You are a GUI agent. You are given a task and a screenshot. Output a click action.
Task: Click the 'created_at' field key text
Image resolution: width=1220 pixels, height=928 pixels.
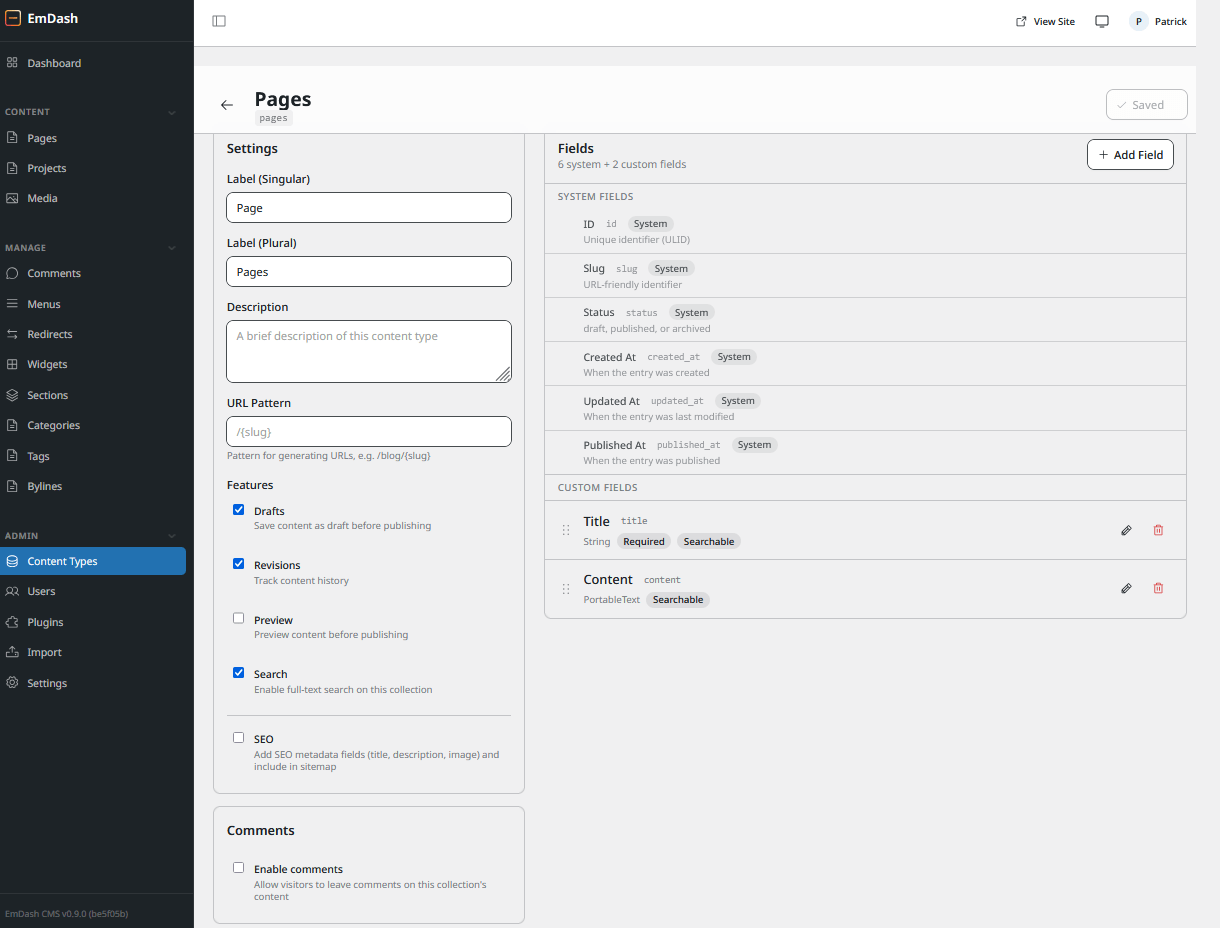(x=674, y=357)
